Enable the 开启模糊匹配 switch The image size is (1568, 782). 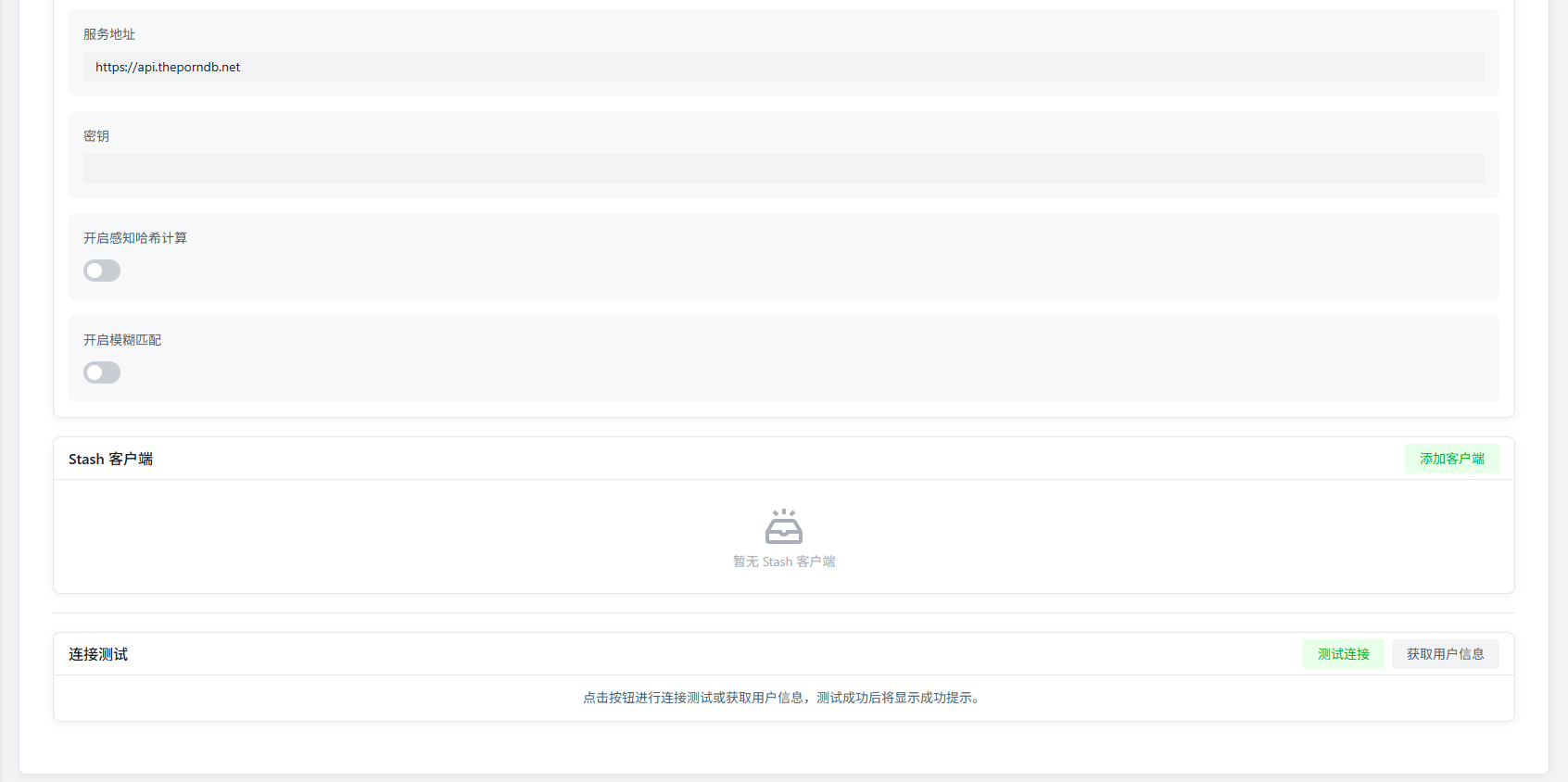coord(102,372)
